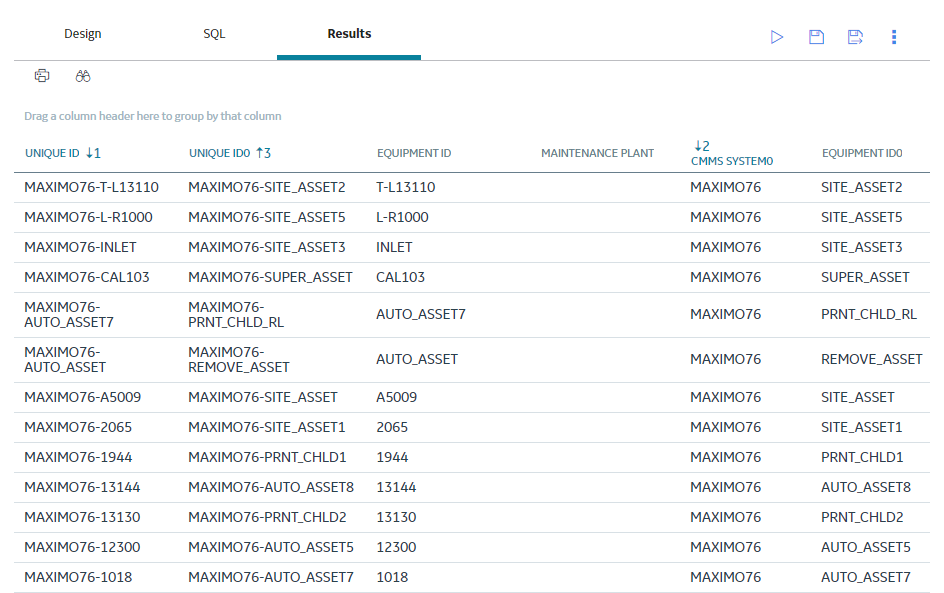The height and width of the screenshot is (593, 944).
Task: Select cell MAXIMO76-A5009
Action: click(x=82, y=397)
